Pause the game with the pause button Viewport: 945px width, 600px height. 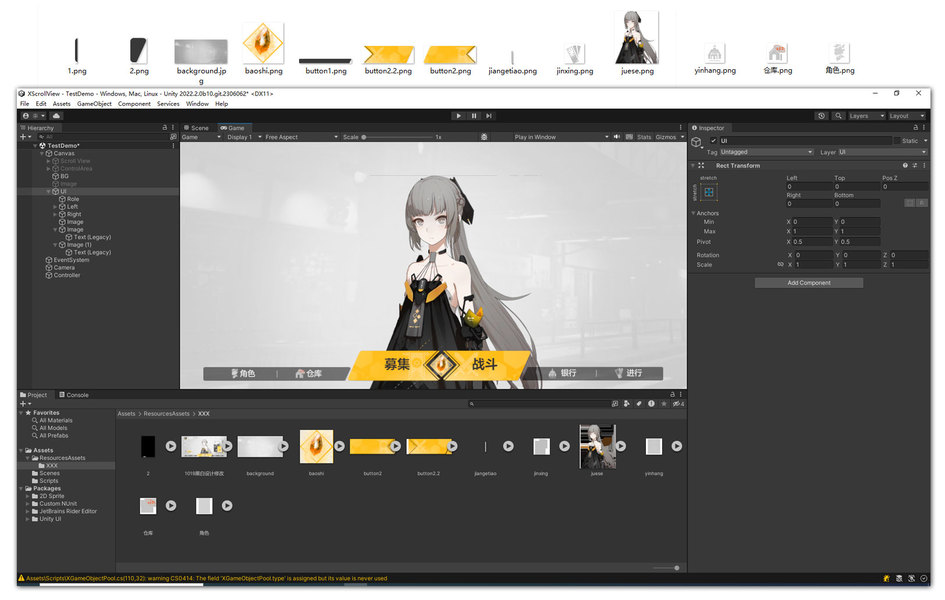(x=474, y=116)
